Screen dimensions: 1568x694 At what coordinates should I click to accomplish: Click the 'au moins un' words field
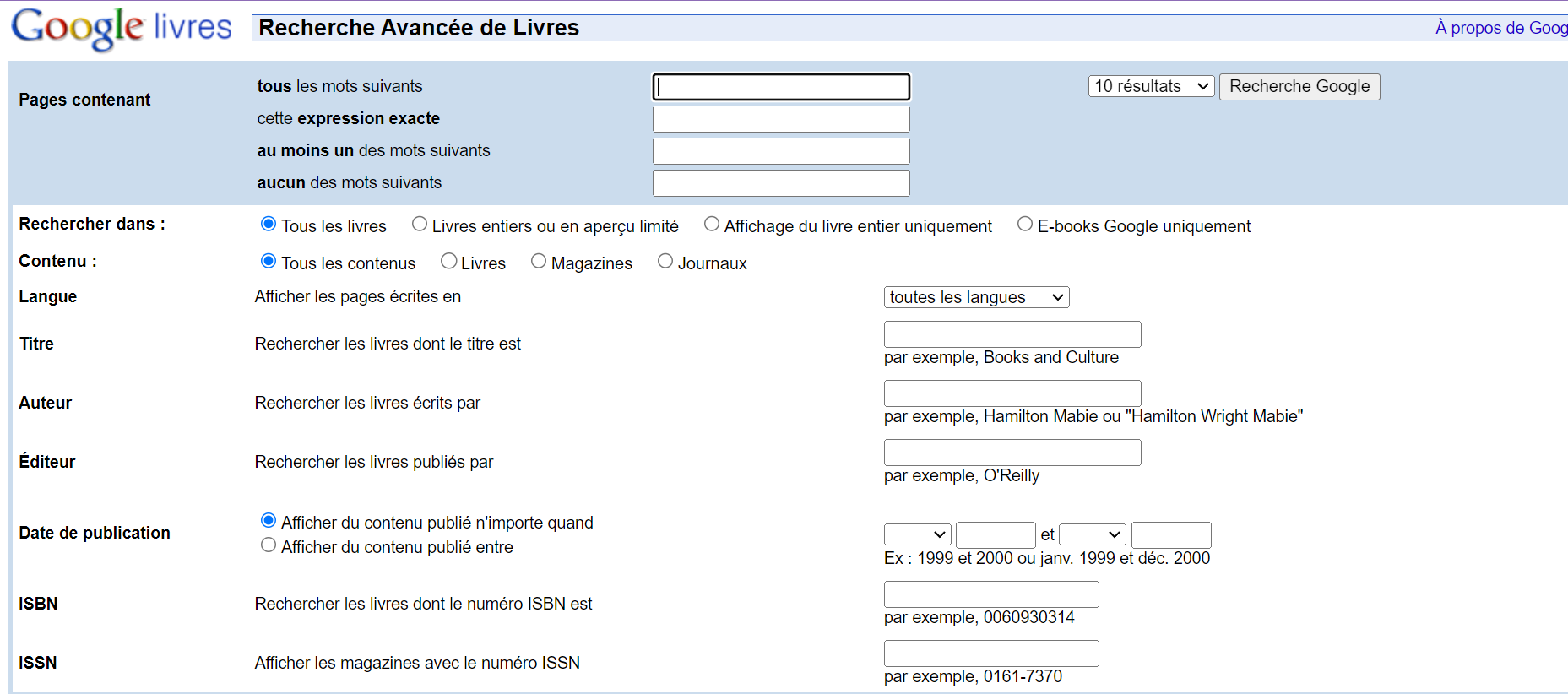[781, 151]
